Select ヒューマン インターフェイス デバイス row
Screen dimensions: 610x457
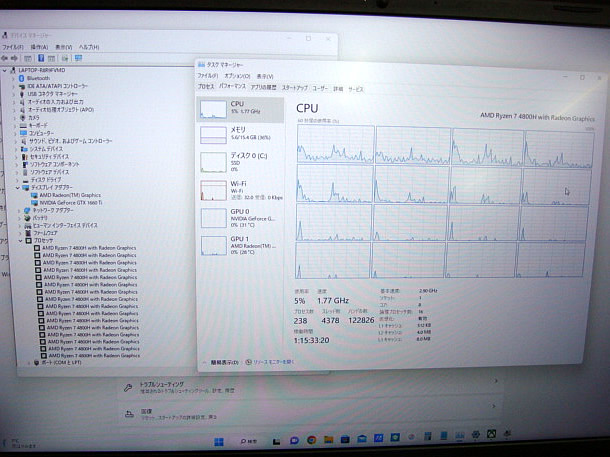point(61,226)
